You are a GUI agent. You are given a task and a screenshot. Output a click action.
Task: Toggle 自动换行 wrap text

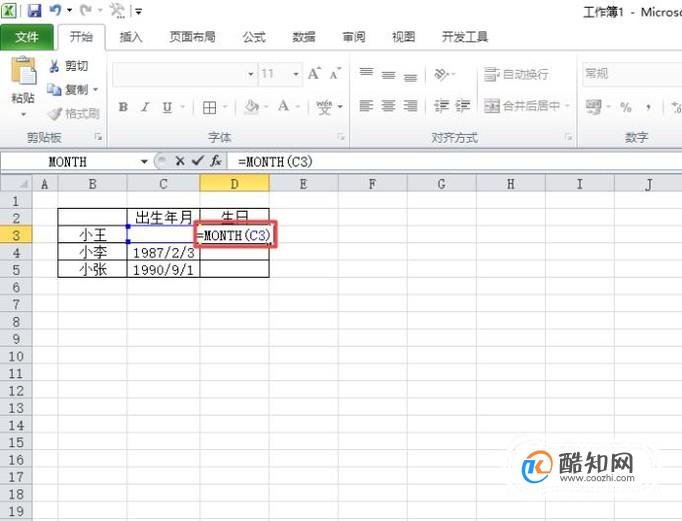point(516,74)
